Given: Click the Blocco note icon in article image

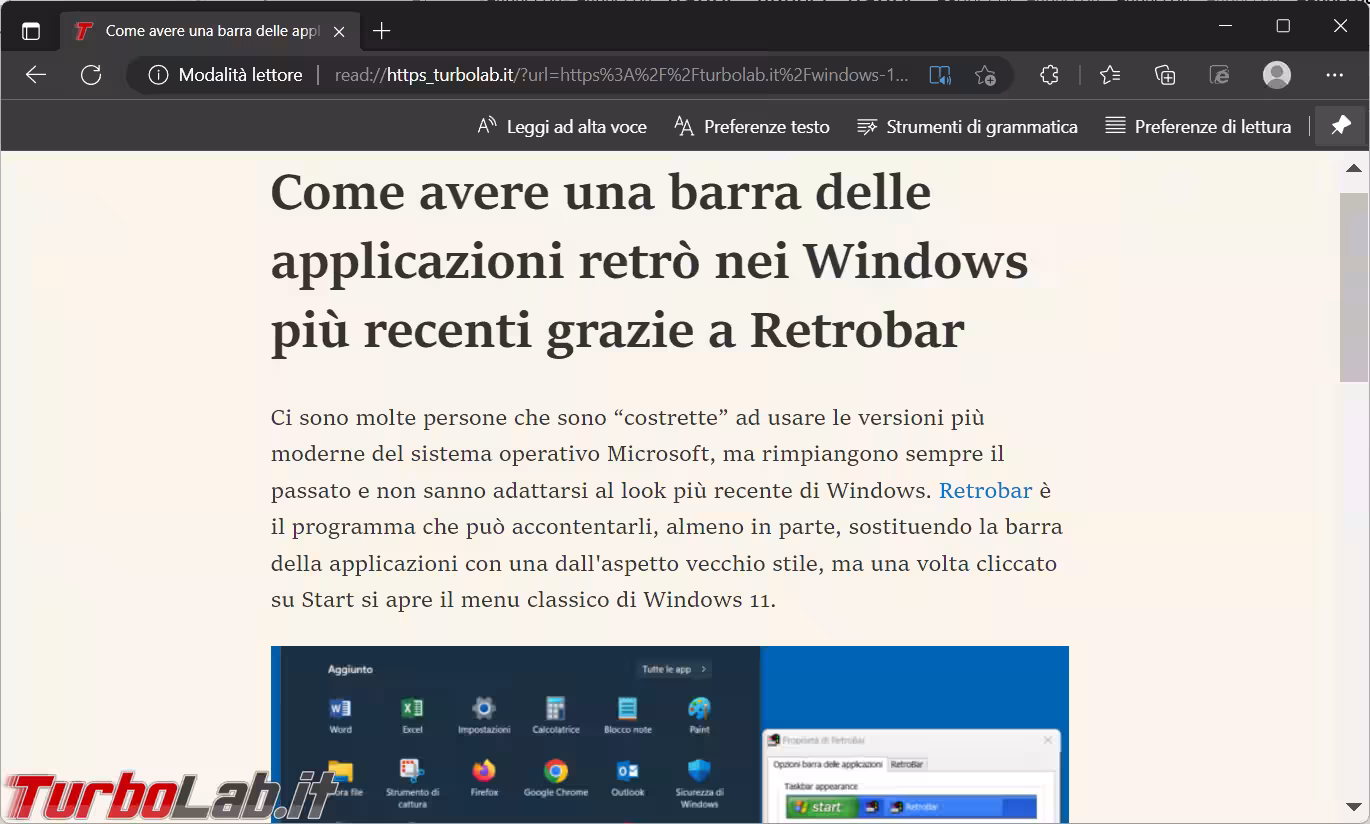Looking at the screenshot, I should click(628, 709).
